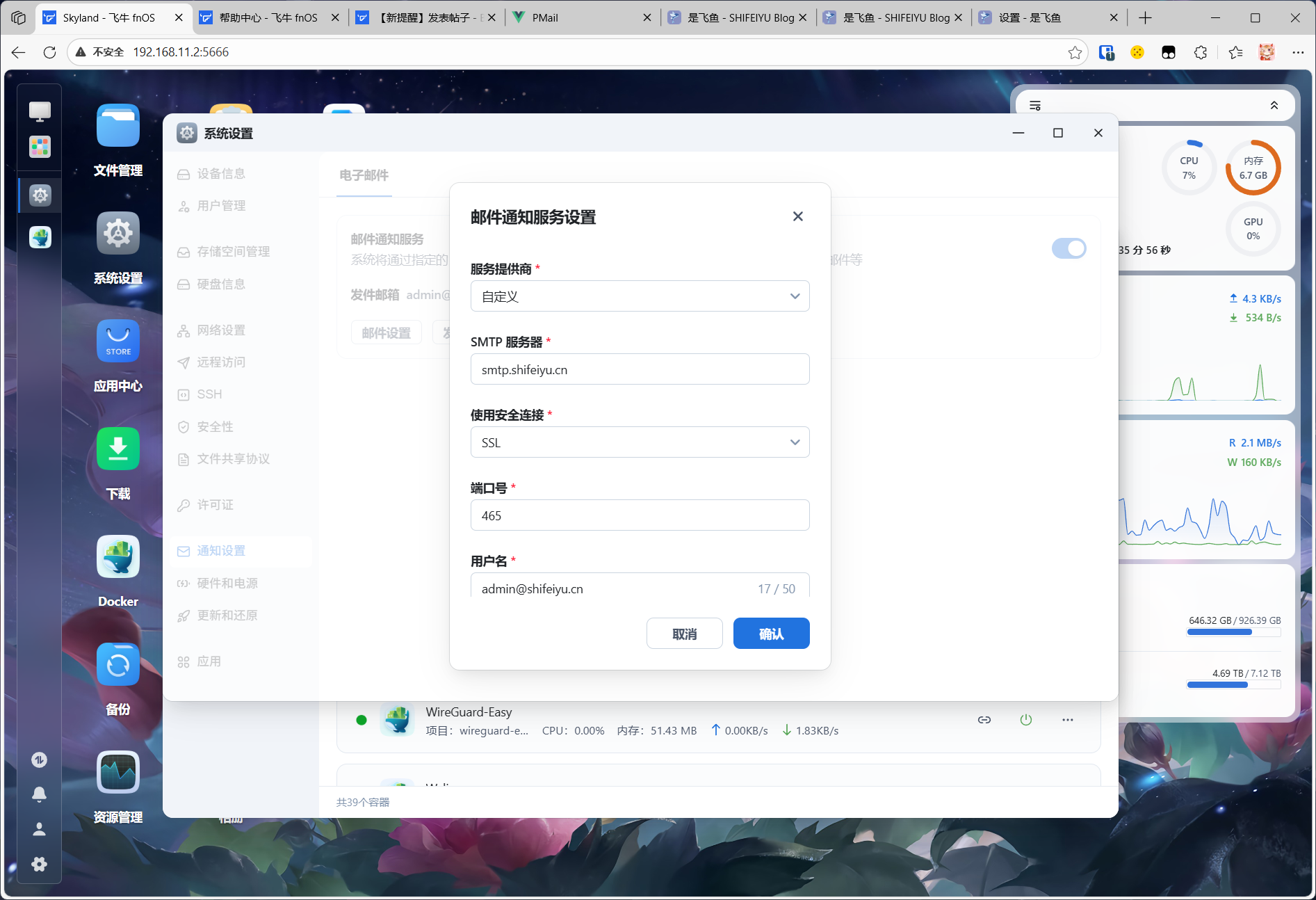Click the show-desktop monitor icon in dock
This screenshot has width=1316, height=900.
tap(40, 111)
